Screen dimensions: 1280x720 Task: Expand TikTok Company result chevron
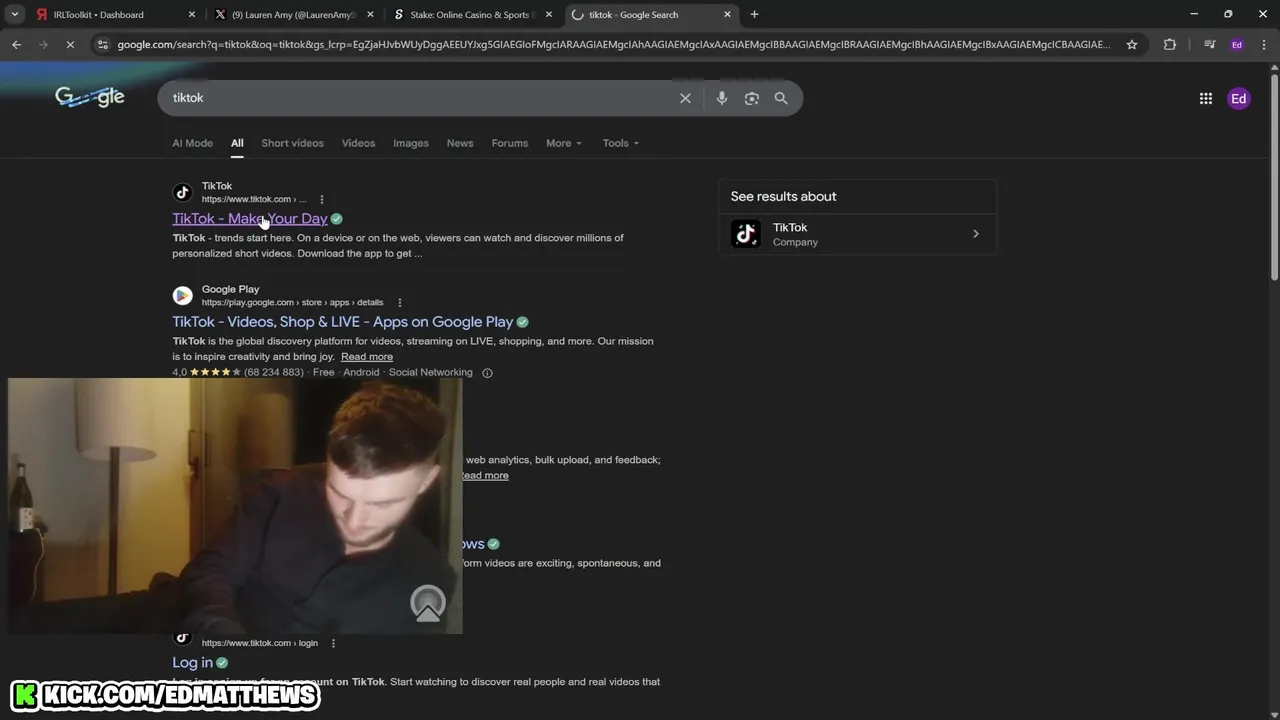pos(976,234)
